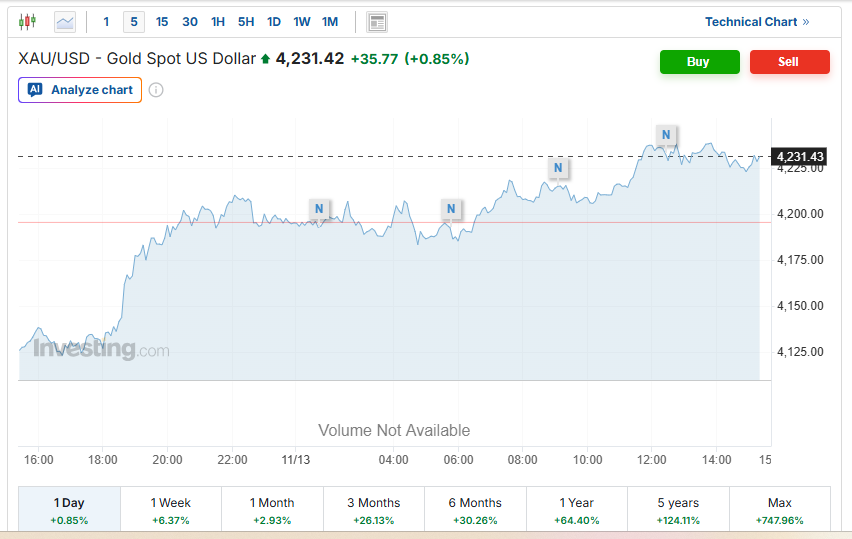Click the info icon beside Analyze chart
This screenshot has height=539, width=852.
(x=156, y=90)
